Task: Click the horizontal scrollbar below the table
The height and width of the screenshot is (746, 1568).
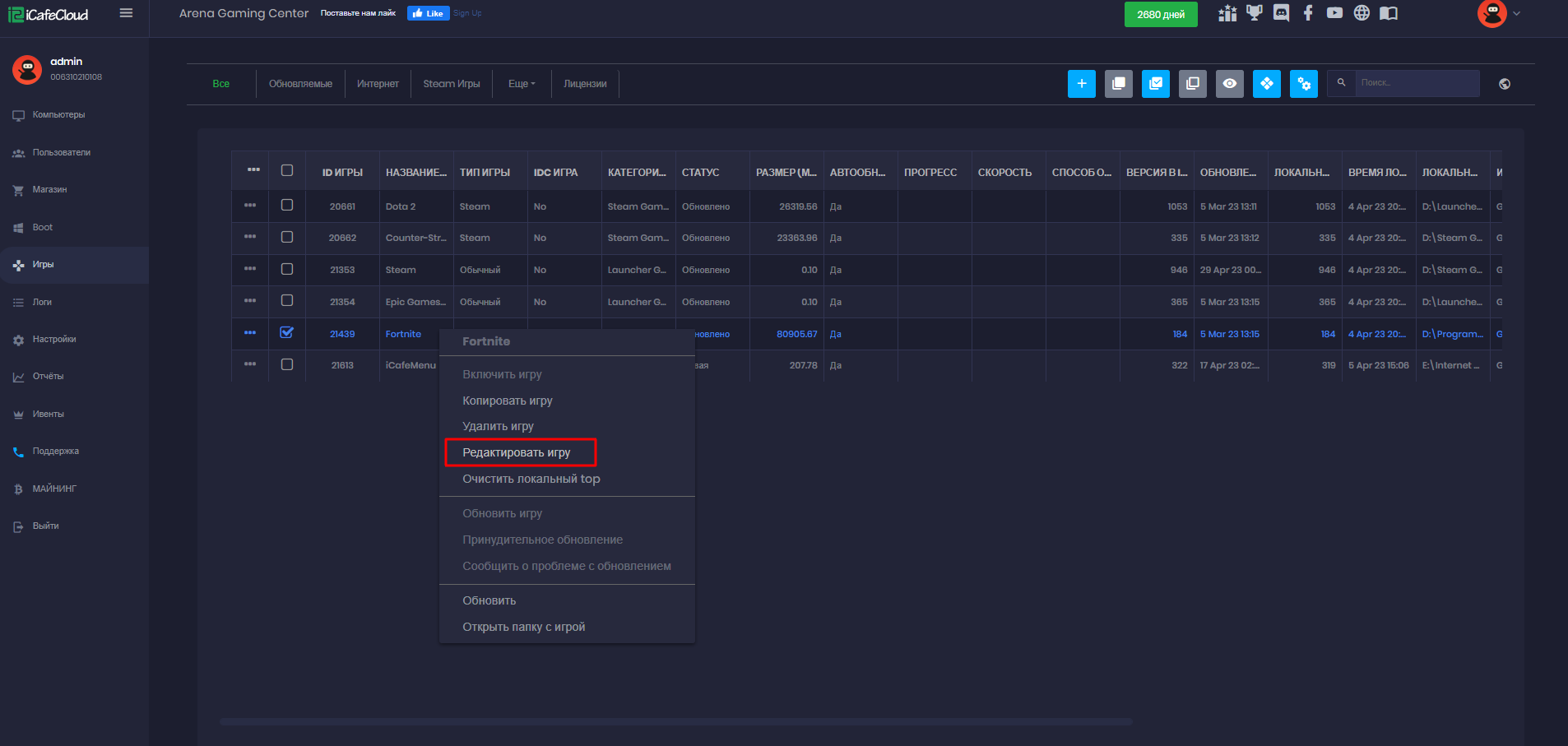Action: pos(675,721)
